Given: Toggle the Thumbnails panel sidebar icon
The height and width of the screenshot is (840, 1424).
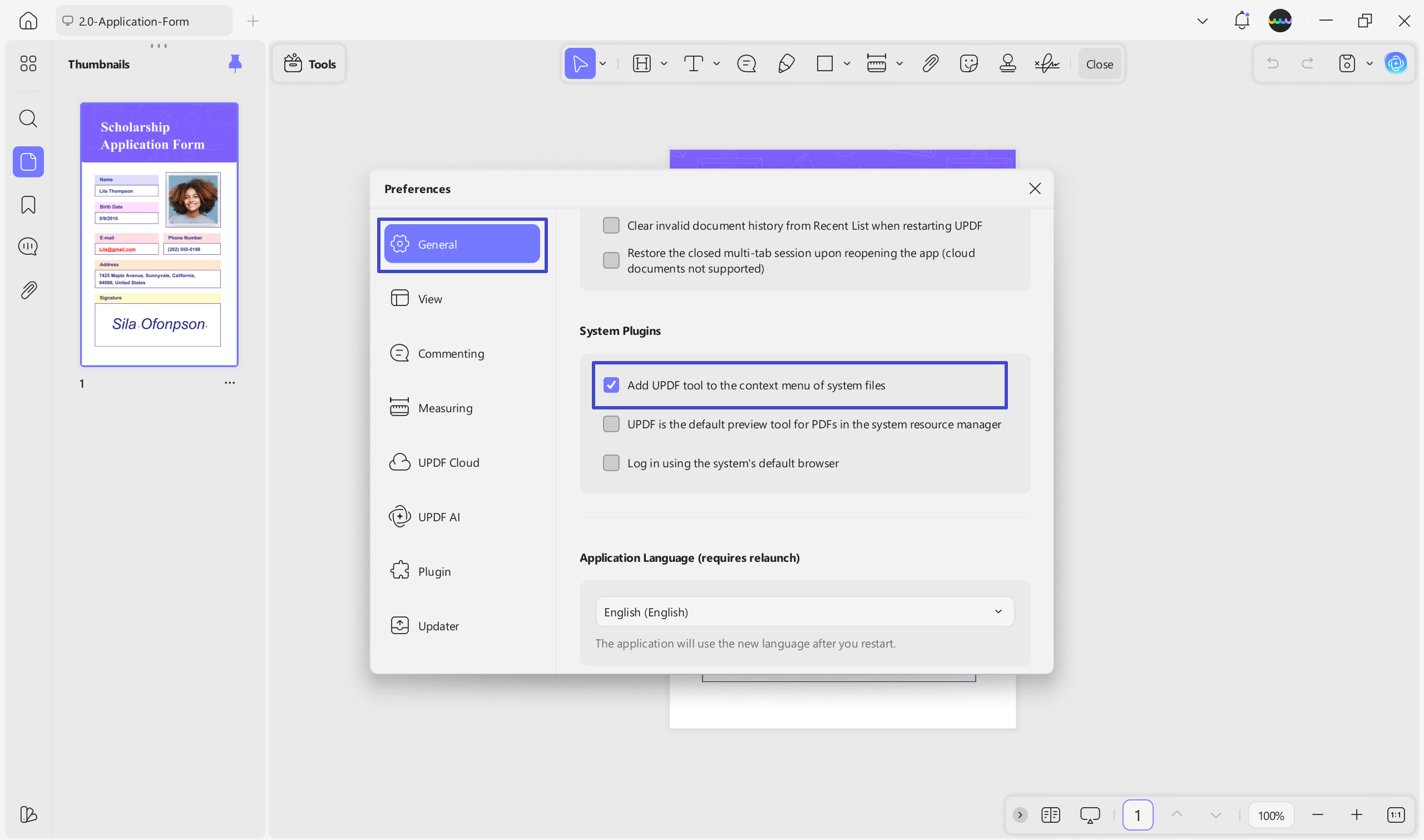Looking at the screenshot, I should coord(28,162).
